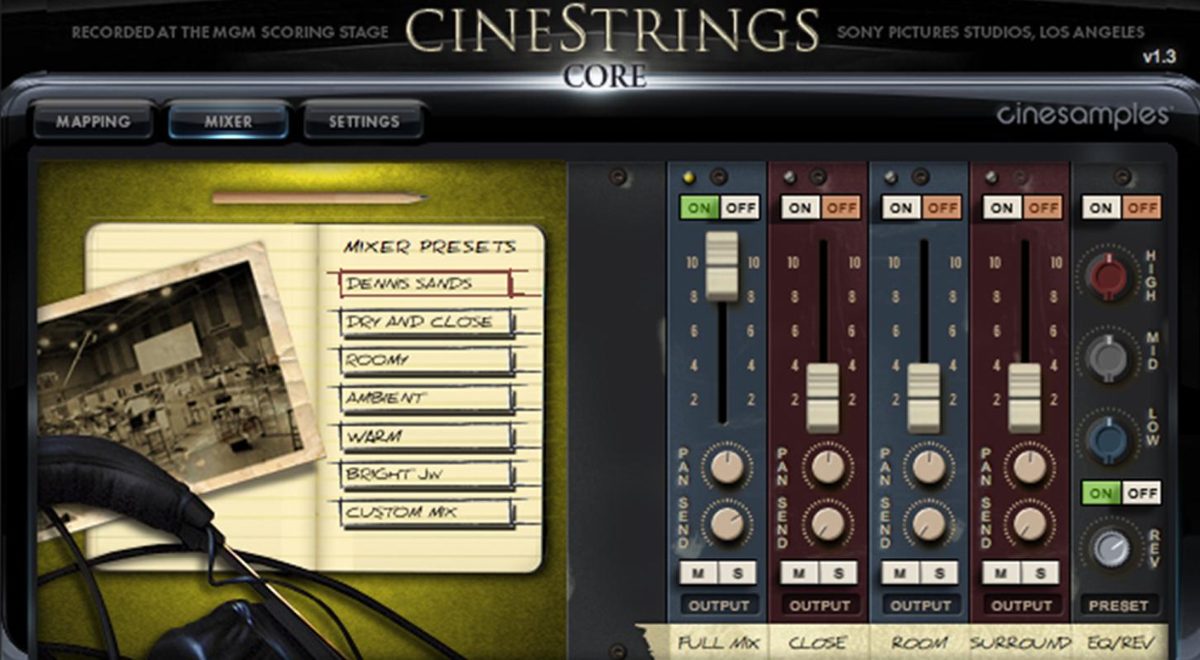Click the REV reverb amount knob
Screen dimensions: 1200x660
coord(1111,547)
